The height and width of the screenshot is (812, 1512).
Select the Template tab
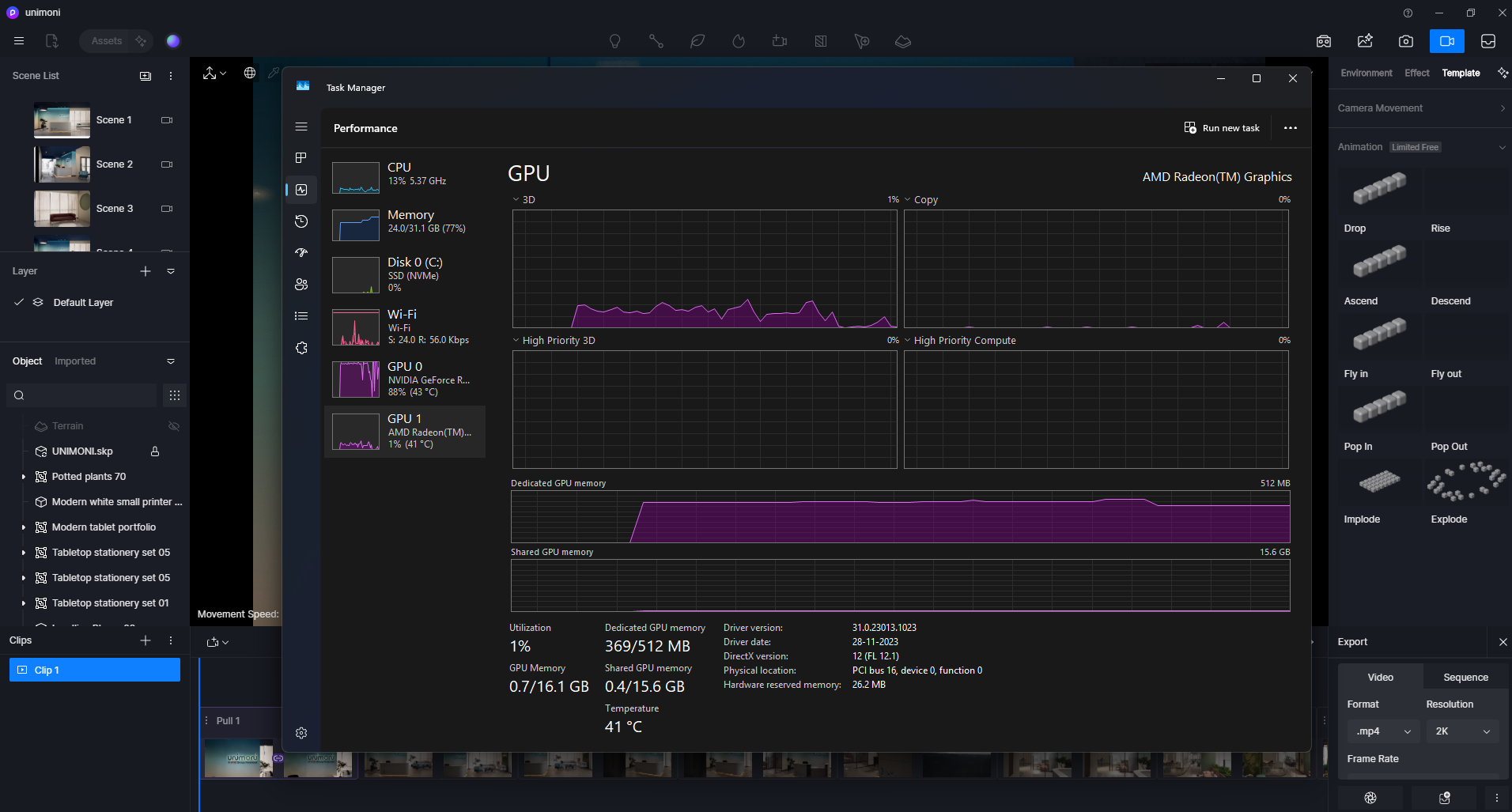[1461, 73]
